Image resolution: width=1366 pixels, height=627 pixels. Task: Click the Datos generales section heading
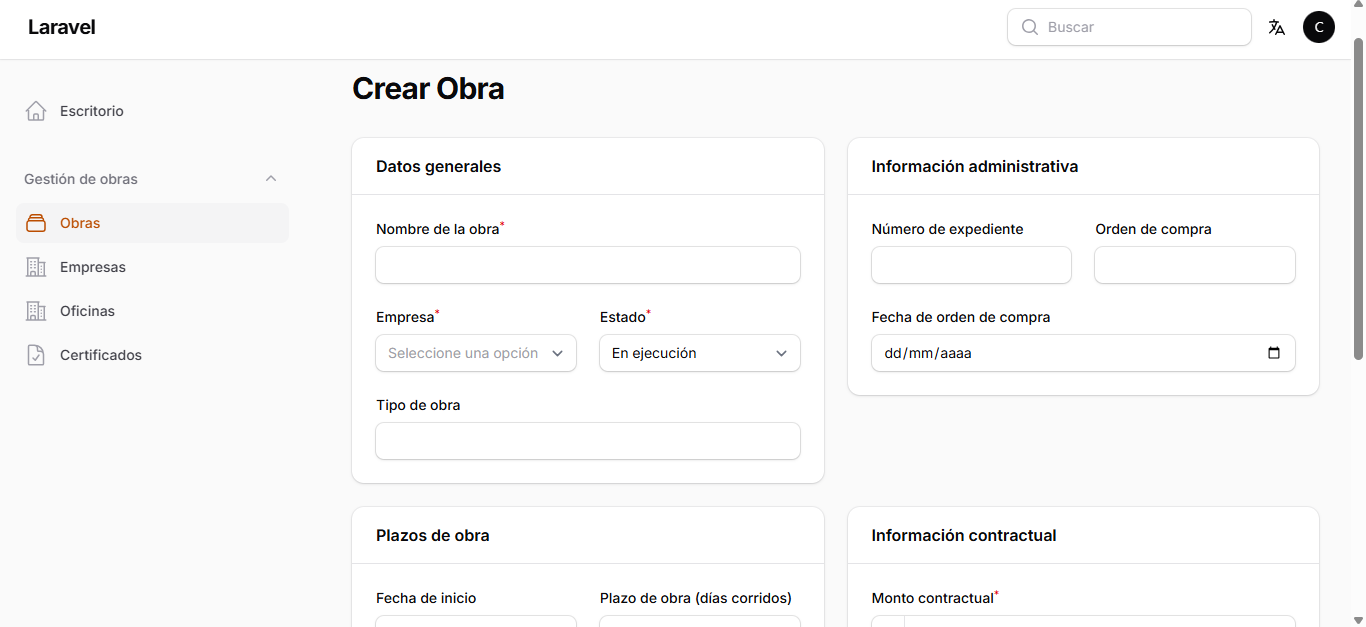click(438, 166)
